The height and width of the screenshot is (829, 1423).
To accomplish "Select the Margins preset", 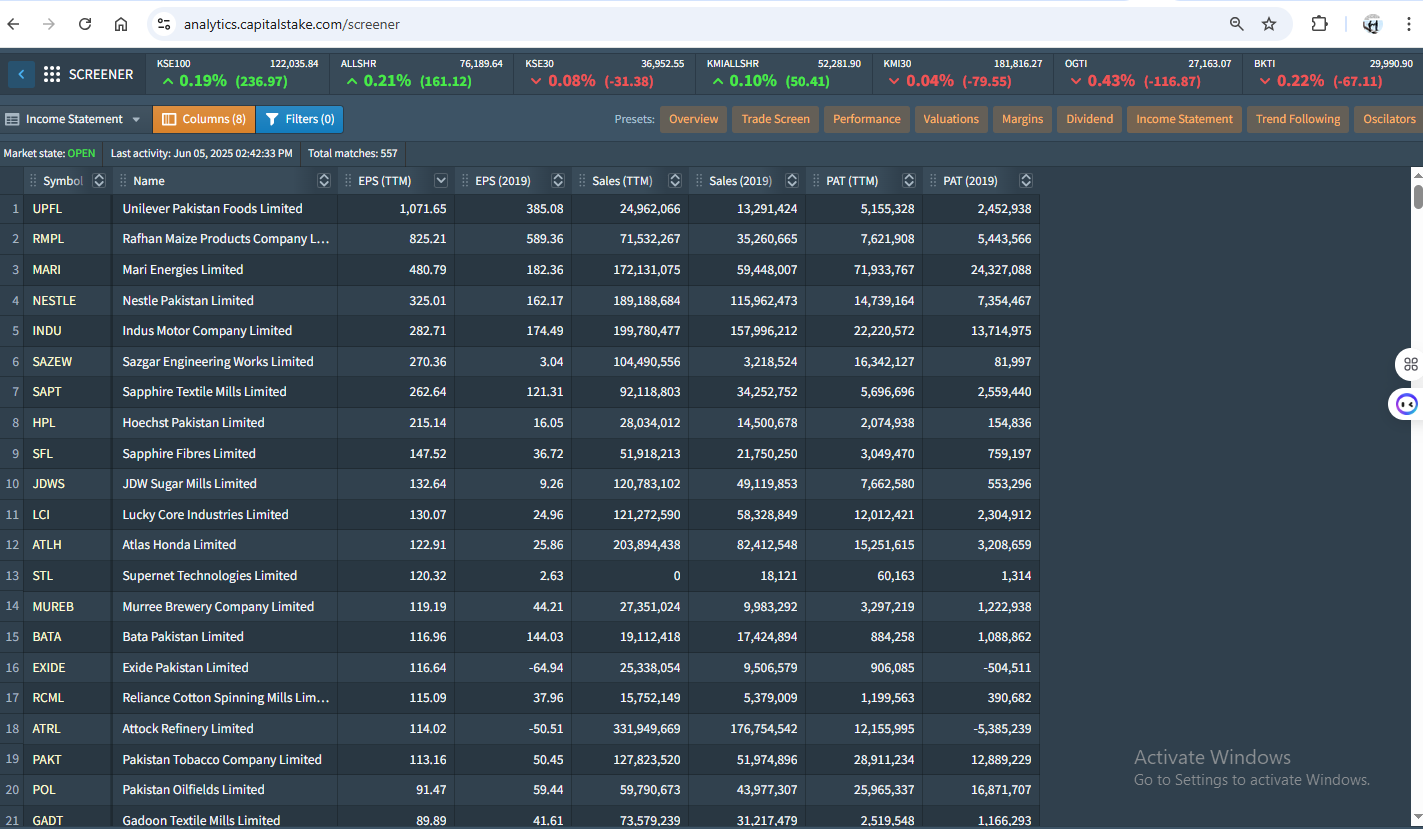I will [1022, 119].
